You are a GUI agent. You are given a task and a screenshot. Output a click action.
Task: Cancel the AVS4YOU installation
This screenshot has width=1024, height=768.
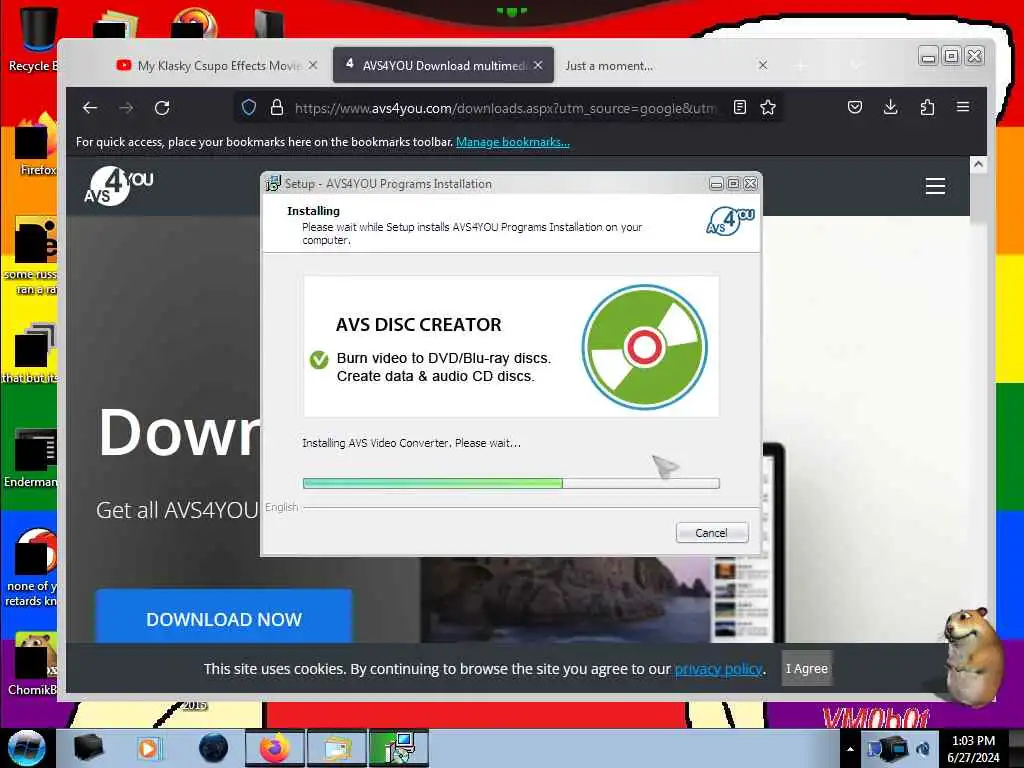pyautogui.click(x=712, y=533)
